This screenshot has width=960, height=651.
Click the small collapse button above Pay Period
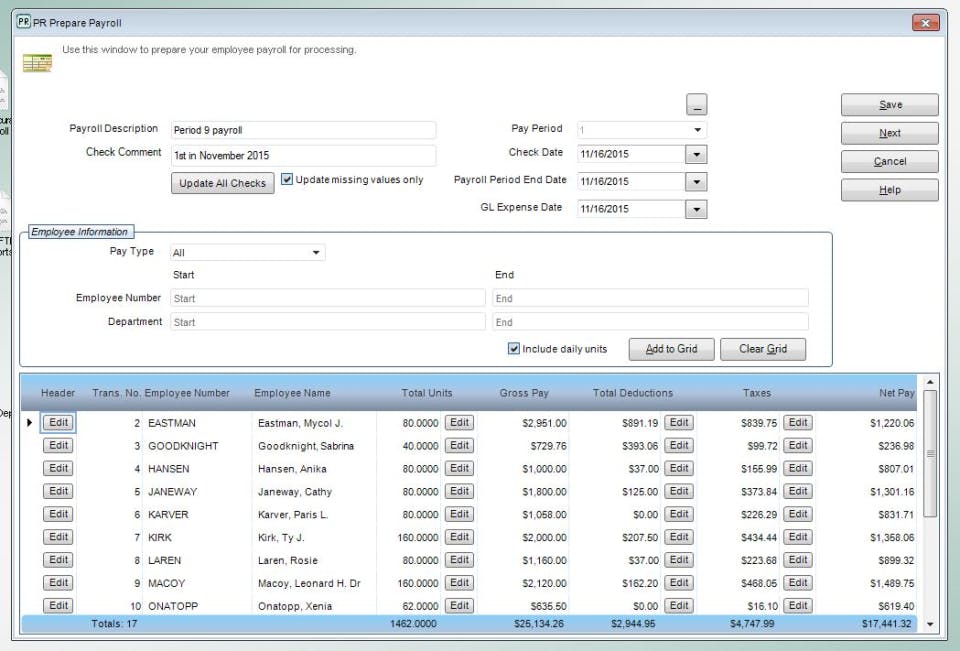coord(696,104)
